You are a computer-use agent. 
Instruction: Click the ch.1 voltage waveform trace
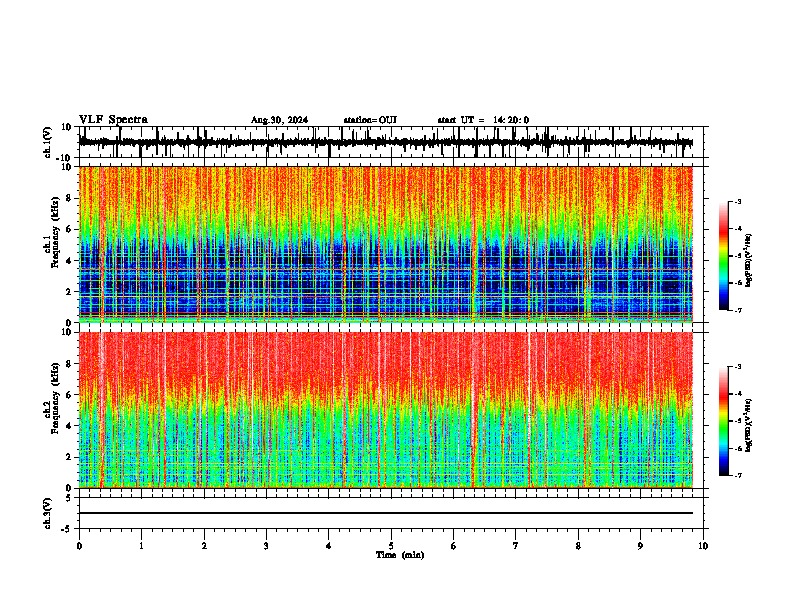pos(385,142)
